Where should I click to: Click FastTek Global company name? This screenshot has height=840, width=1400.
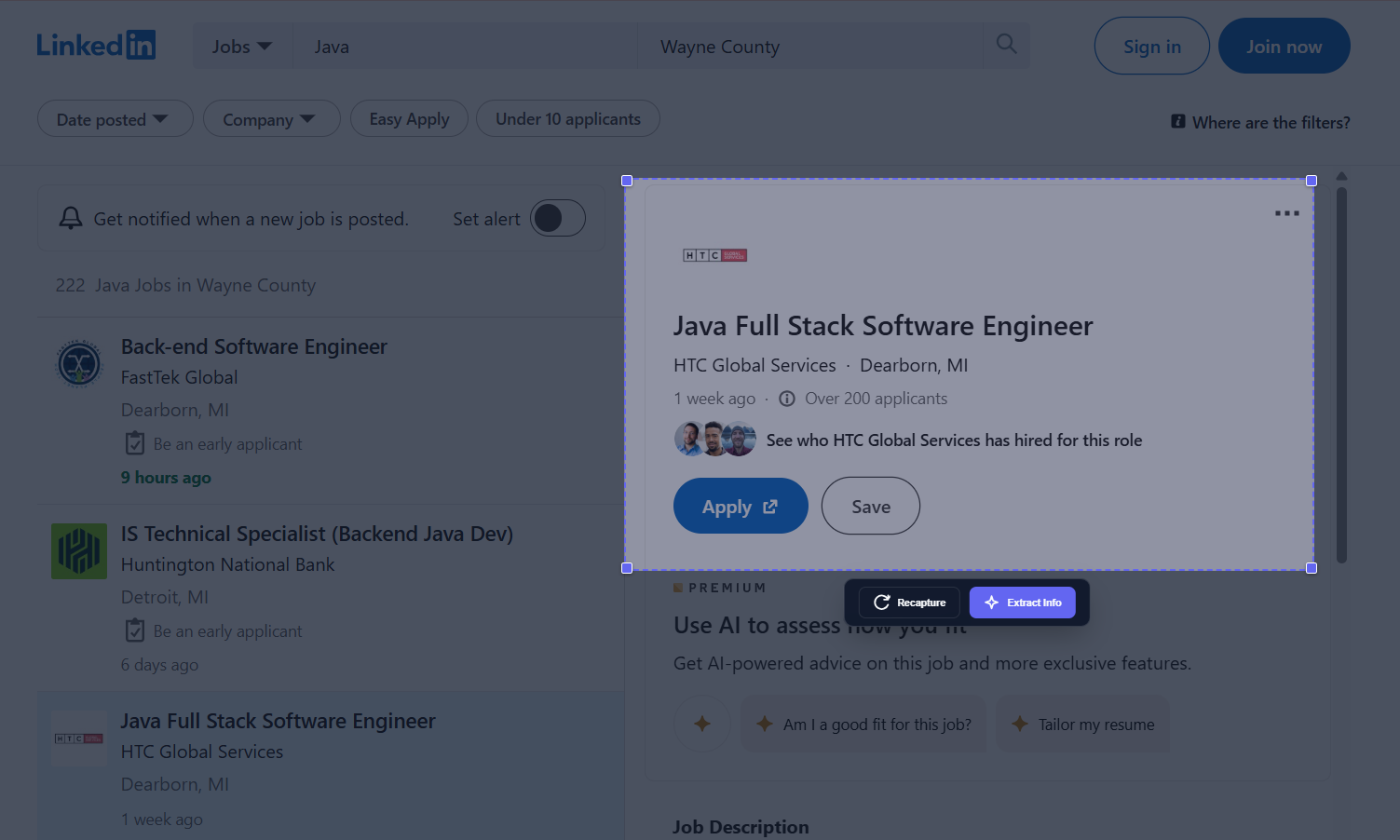[x=179, y=377]
